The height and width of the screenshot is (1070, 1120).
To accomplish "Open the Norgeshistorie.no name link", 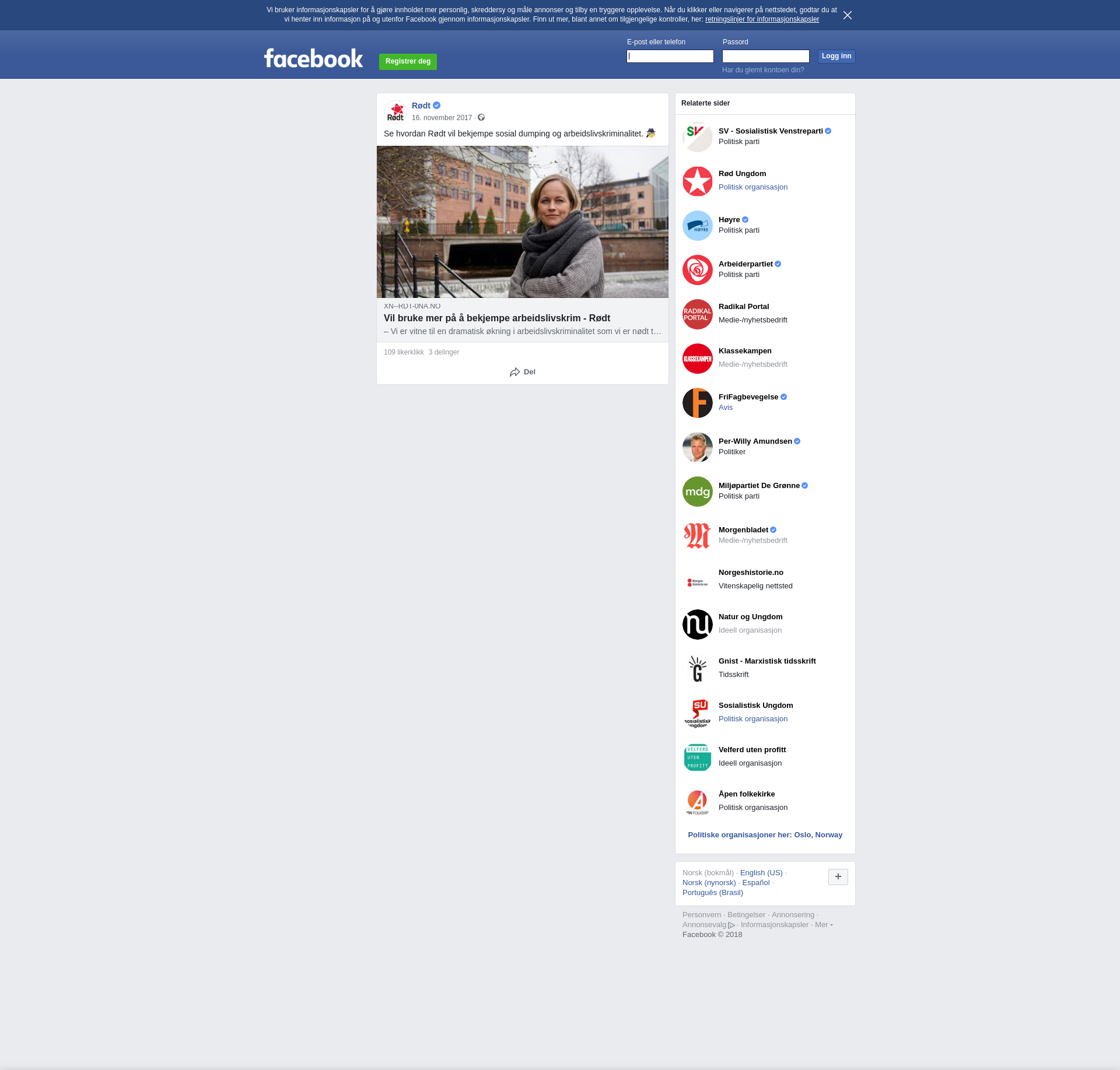I will pyautogui.click(x=751, y=573).
